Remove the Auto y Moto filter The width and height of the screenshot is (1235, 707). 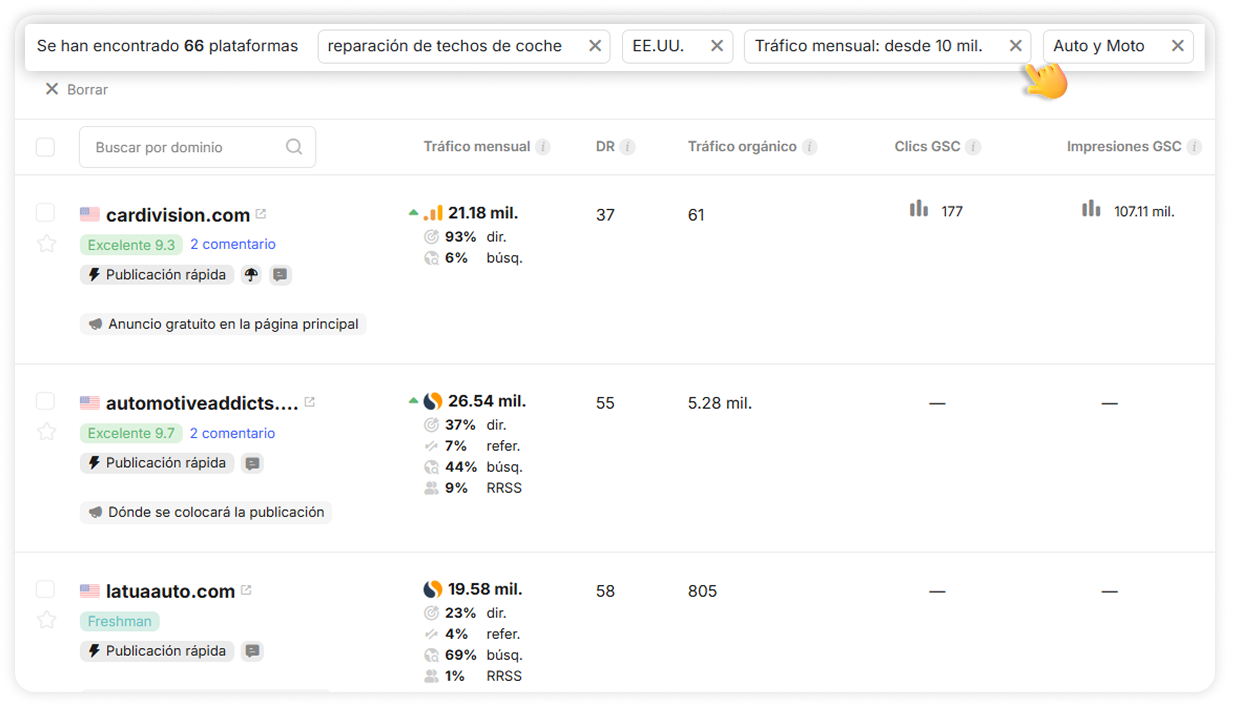click(1177, 46)
